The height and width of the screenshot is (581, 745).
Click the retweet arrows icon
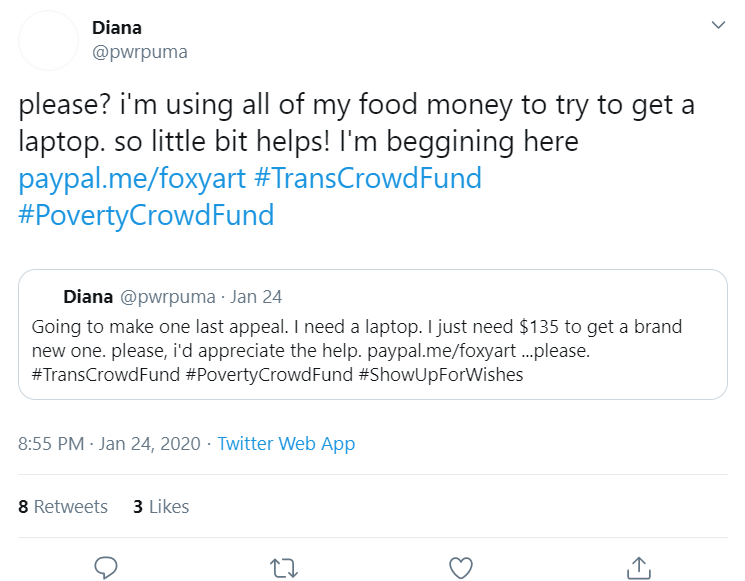point(284,568)
